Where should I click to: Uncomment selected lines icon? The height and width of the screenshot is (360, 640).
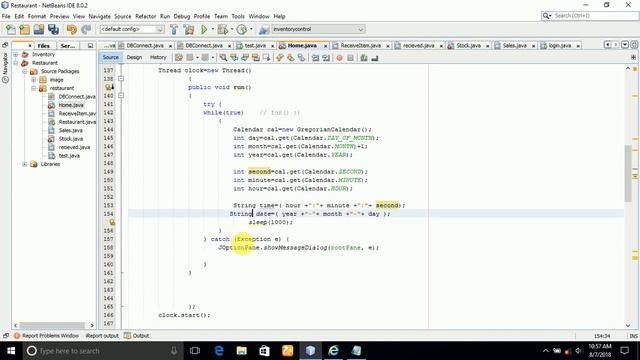[x=375, y=58]
